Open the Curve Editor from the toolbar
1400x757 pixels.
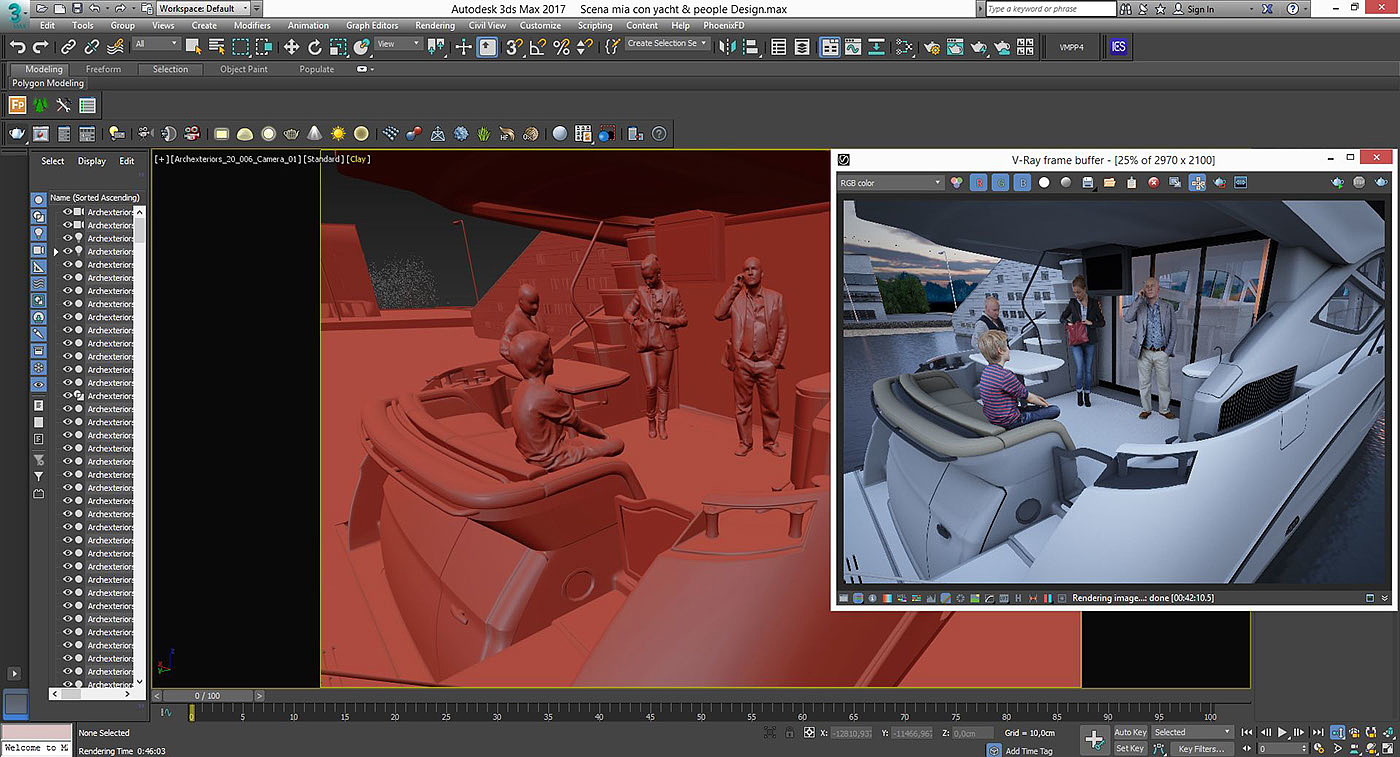coord(853,47)
